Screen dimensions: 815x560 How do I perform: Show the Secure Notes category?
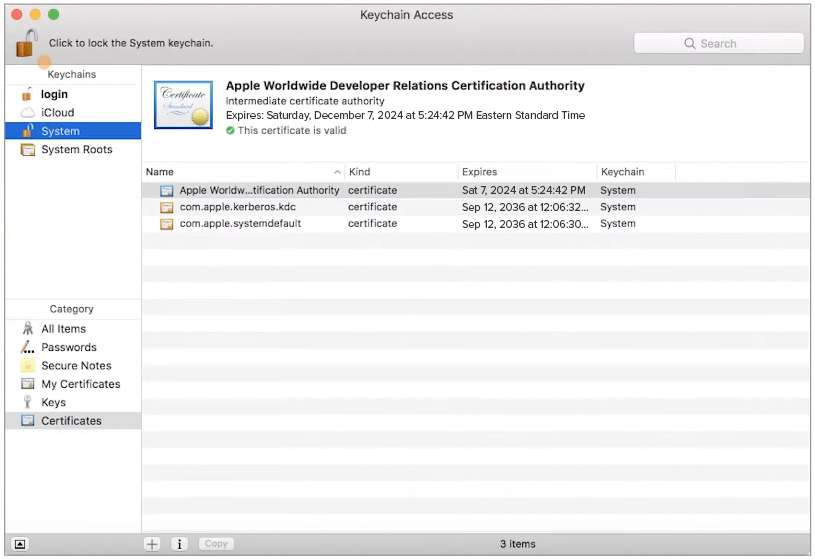73,366
